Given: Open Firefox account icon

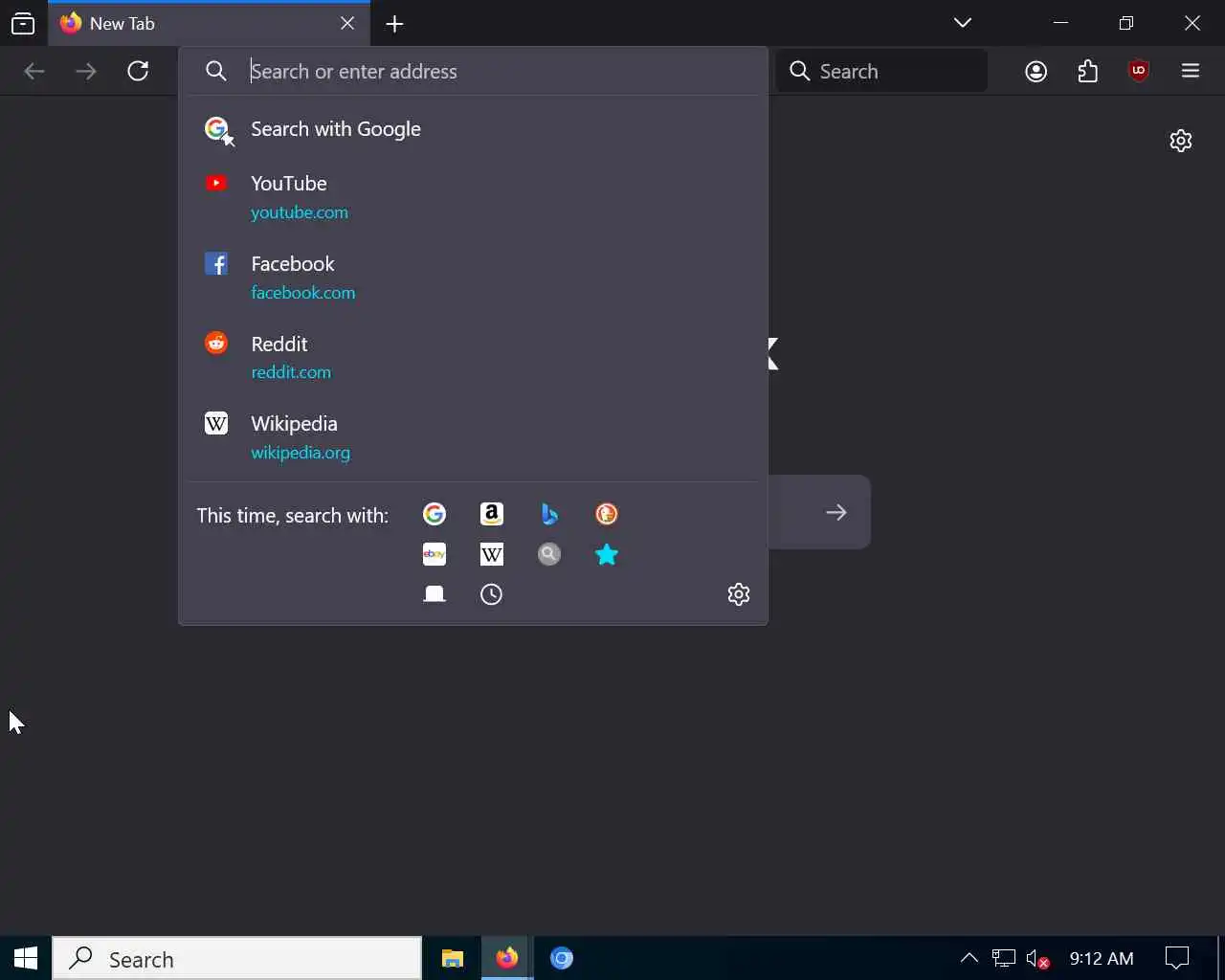Looking at the screenshot, I should (x=1036, y=71).
